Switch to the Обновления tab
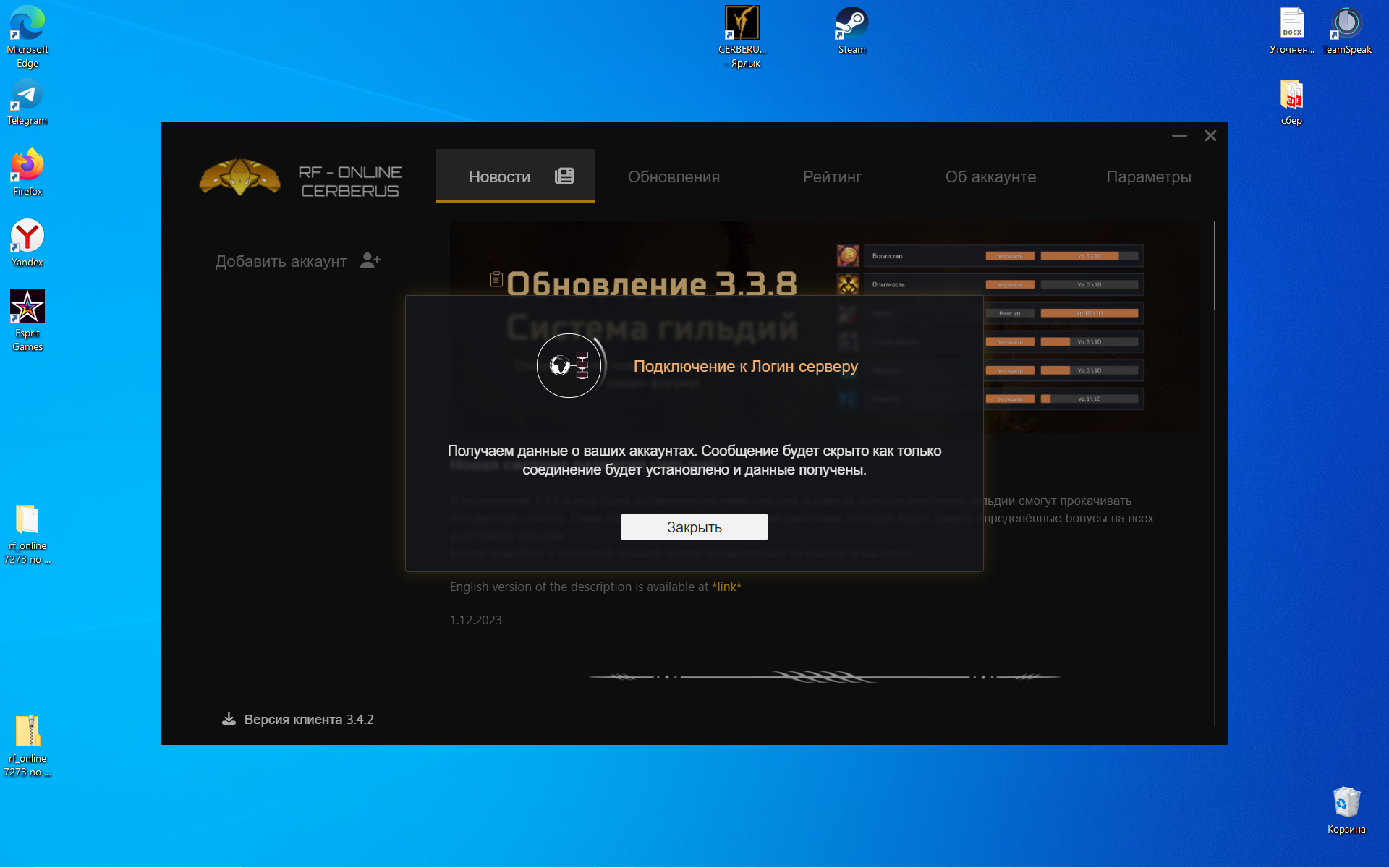The image size is (1389, 868). pyautogui.click(x=674, y=176)
